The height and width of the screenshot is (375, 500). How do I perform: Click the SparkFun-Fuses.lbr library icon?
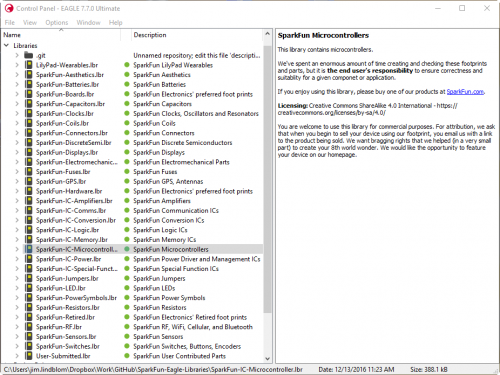29,172
